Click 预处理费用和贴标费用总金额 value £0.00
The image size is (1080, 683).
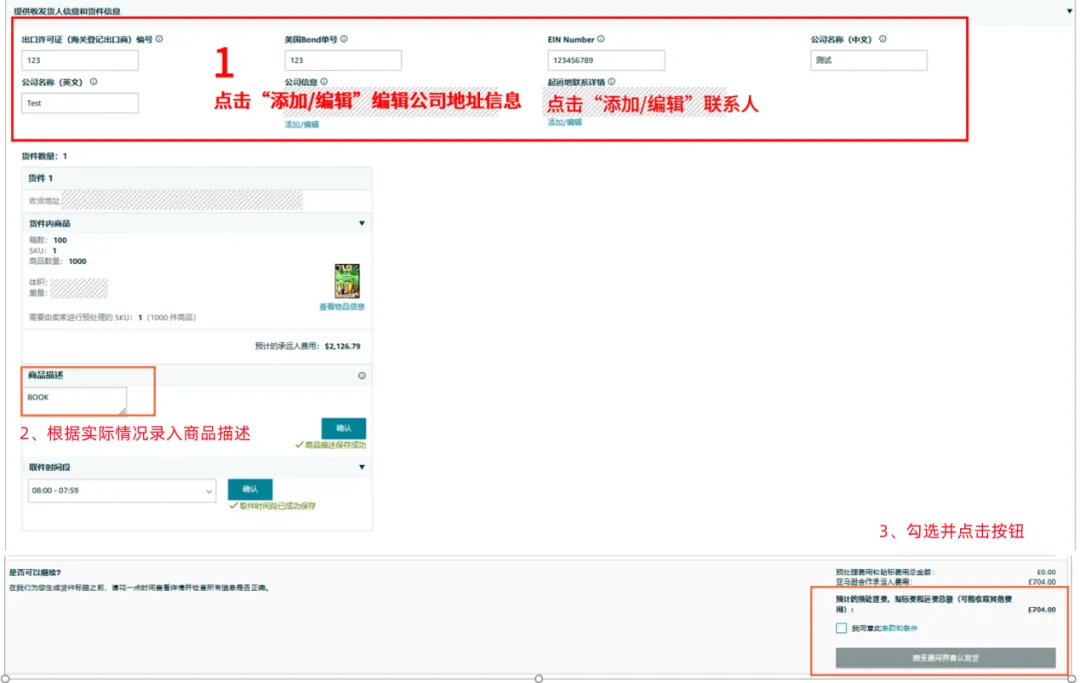[x=1046, y=572]
